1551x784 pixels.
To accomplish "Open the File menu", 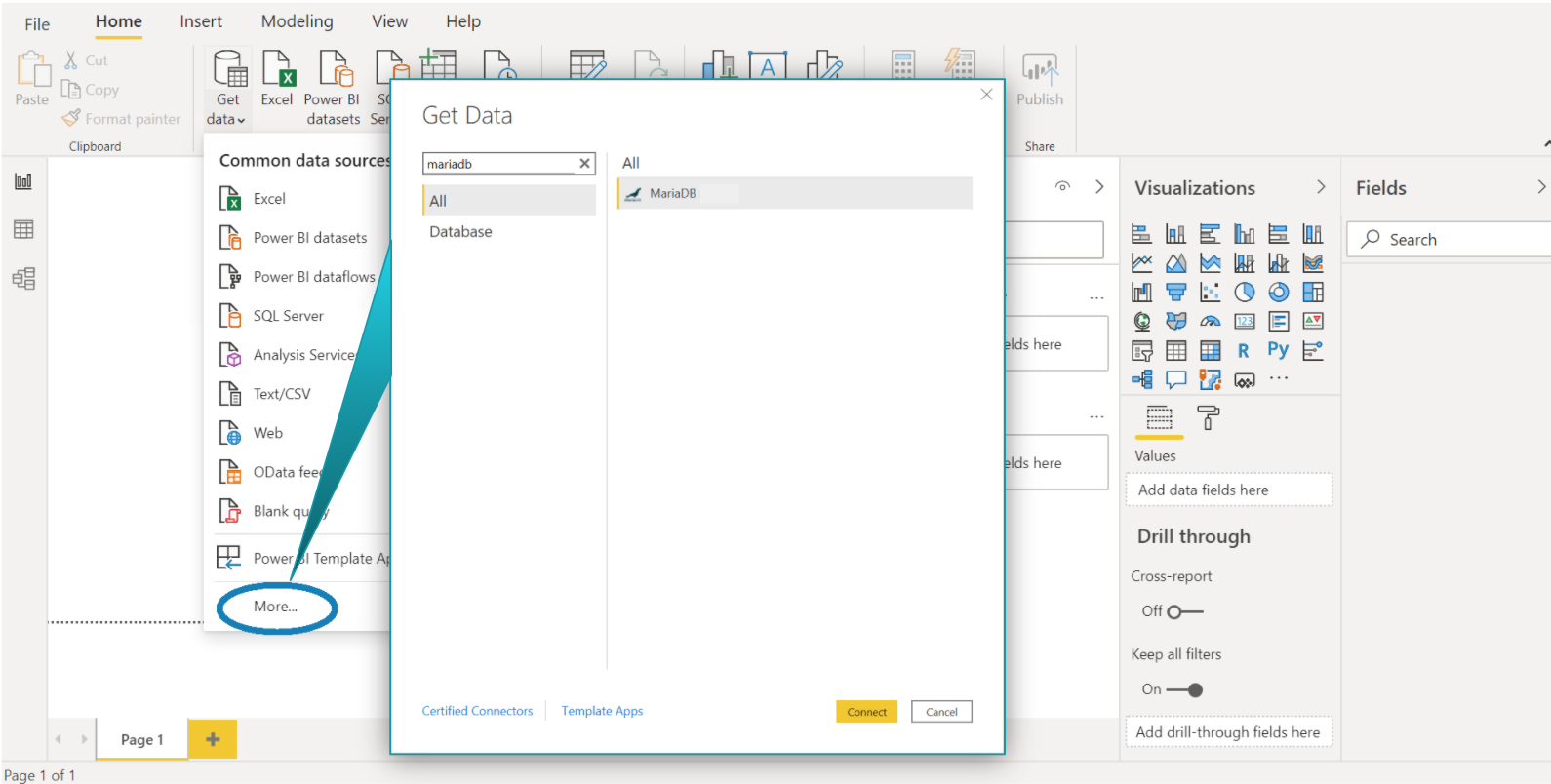I will [37, 24].
